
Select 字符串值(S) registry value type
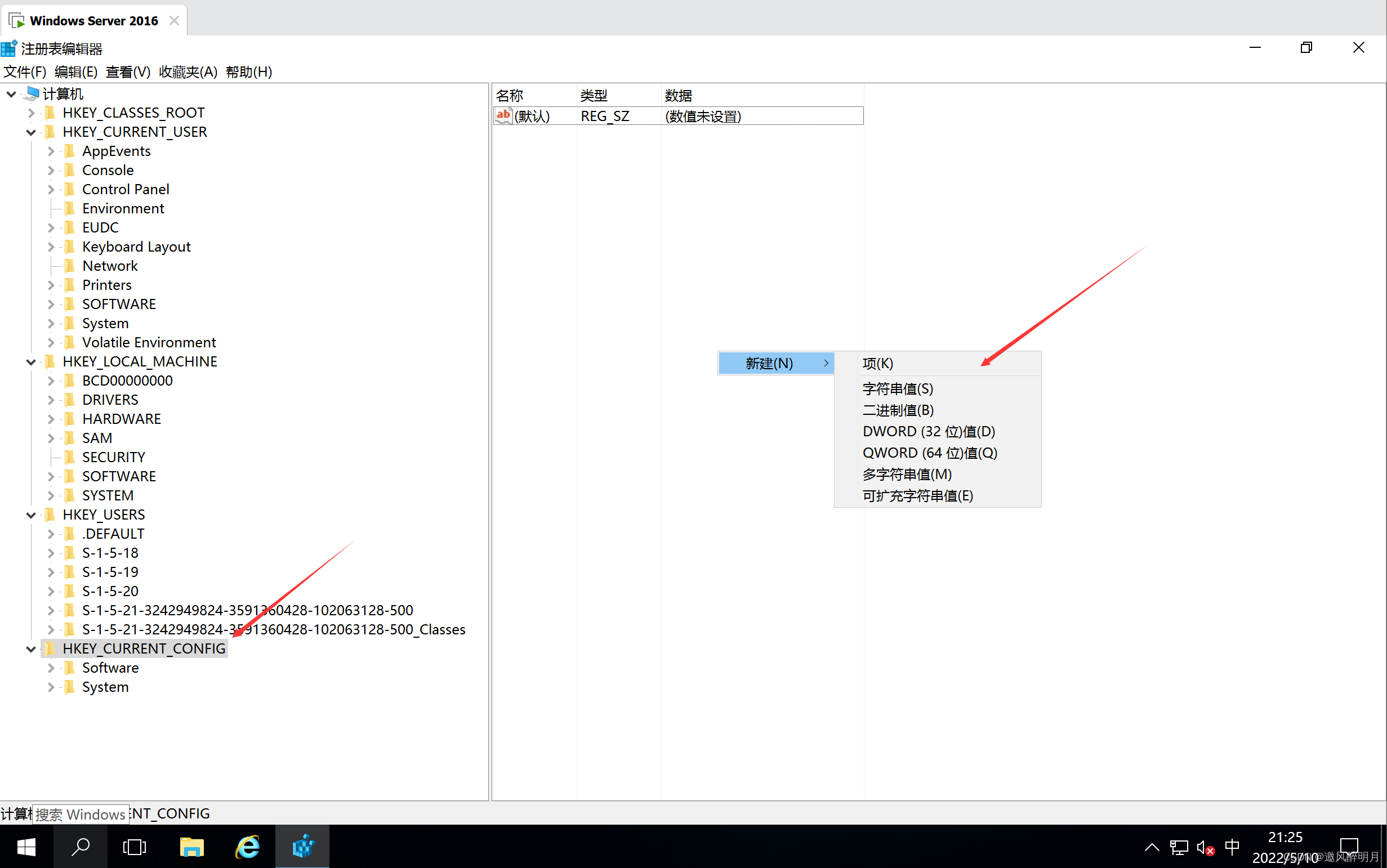tap(896, 388)
